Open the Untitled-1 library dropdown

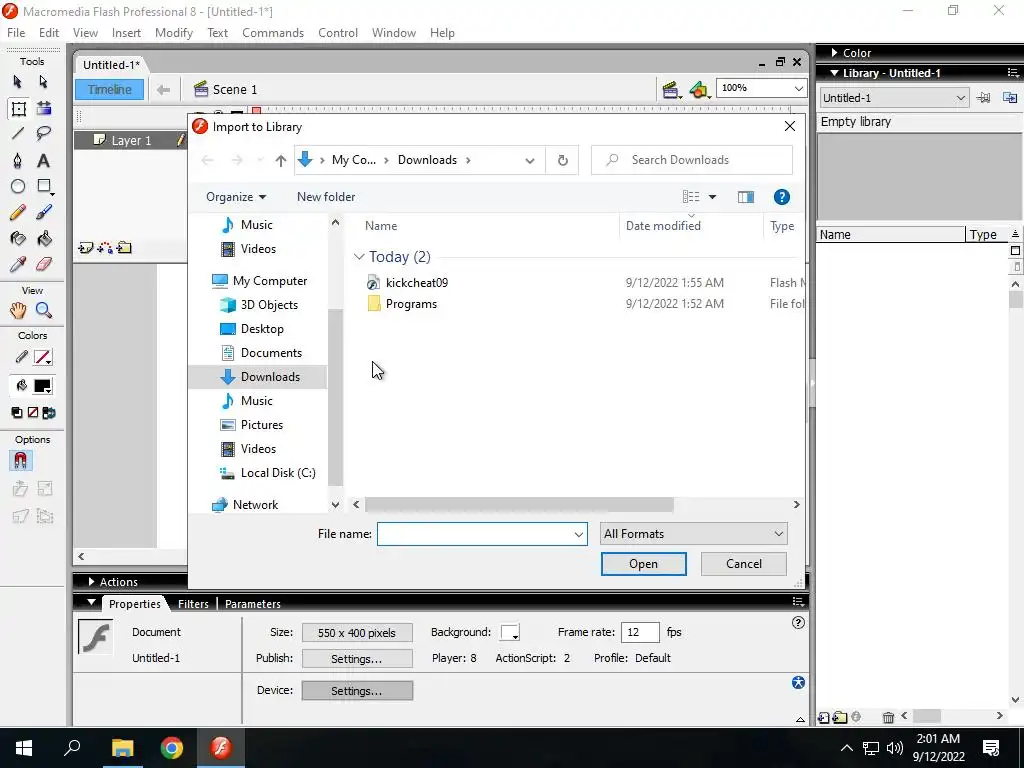[894, 98]
